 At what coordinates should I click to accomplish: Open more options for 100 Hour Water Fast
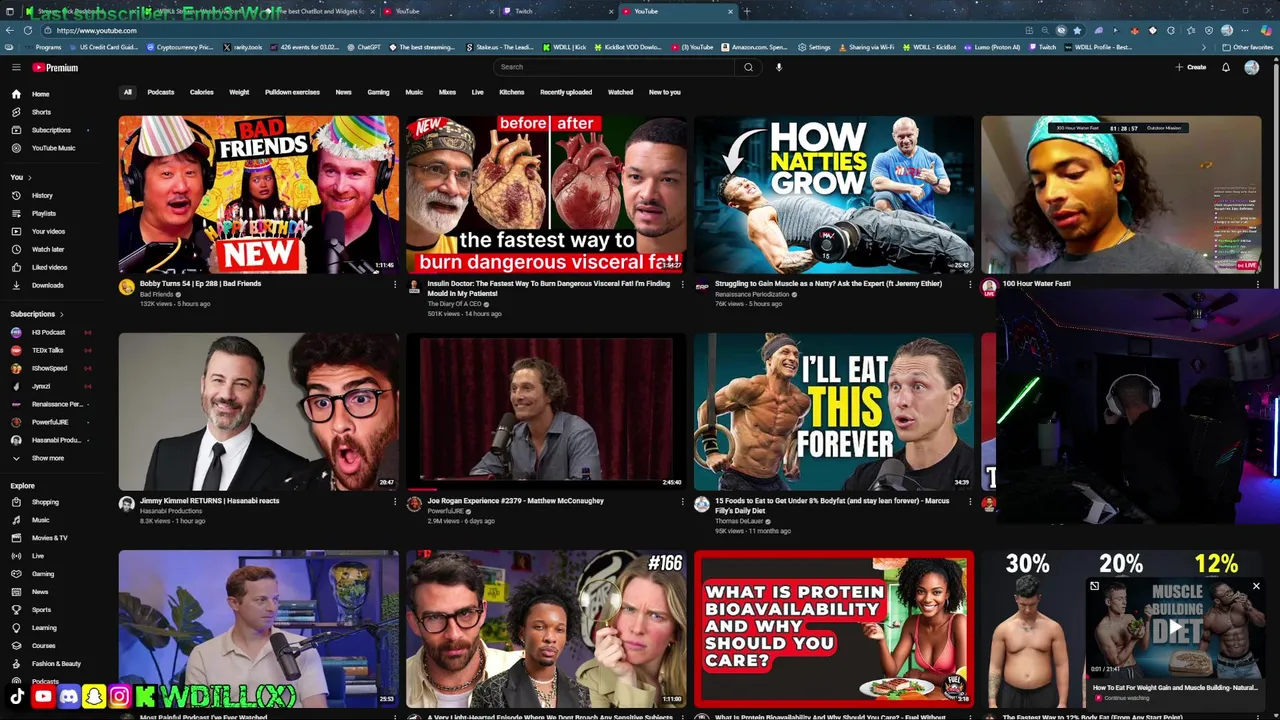coord(1257,284)
